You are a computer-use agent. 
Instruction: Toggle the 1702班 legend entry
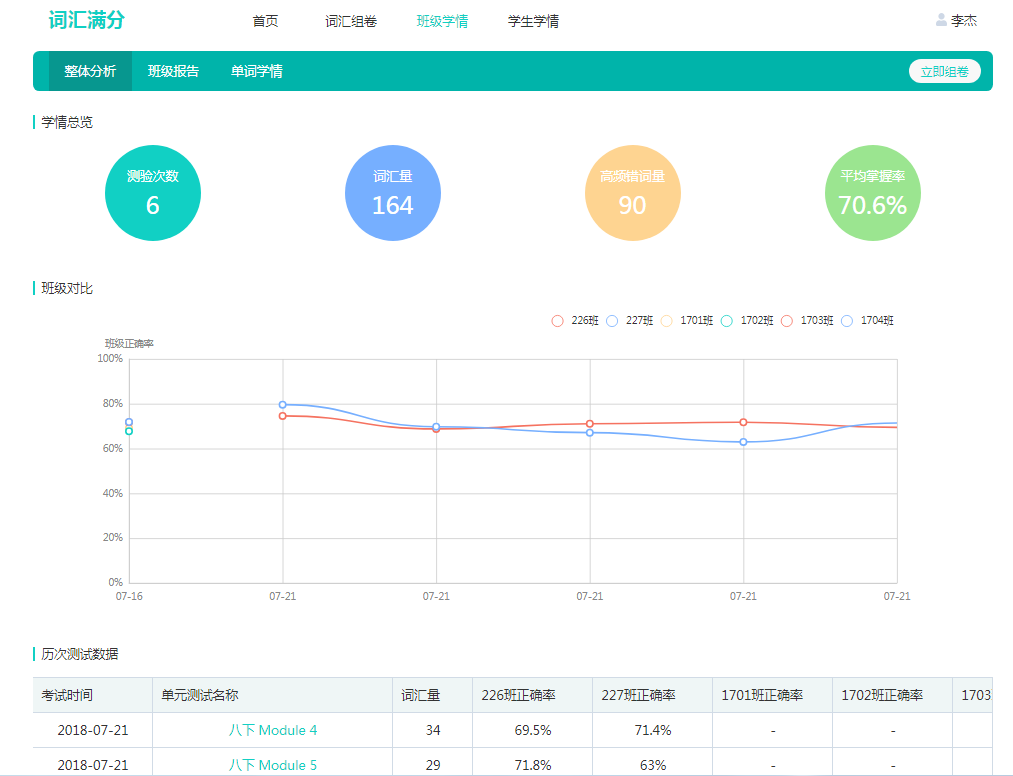click(747, 320)
